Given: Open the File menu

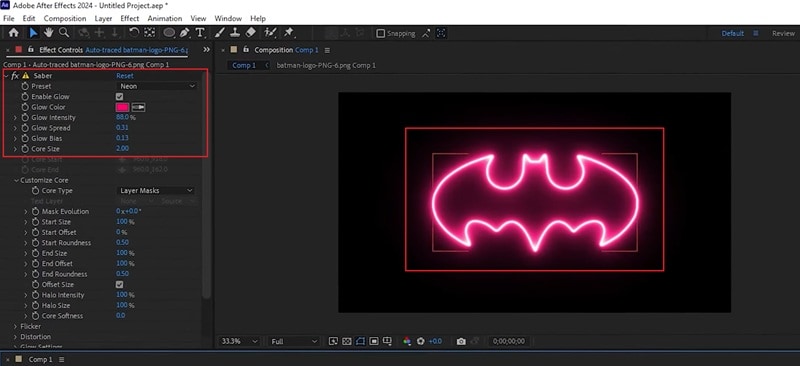Looking at the screenshot, I should click(9, 18).
